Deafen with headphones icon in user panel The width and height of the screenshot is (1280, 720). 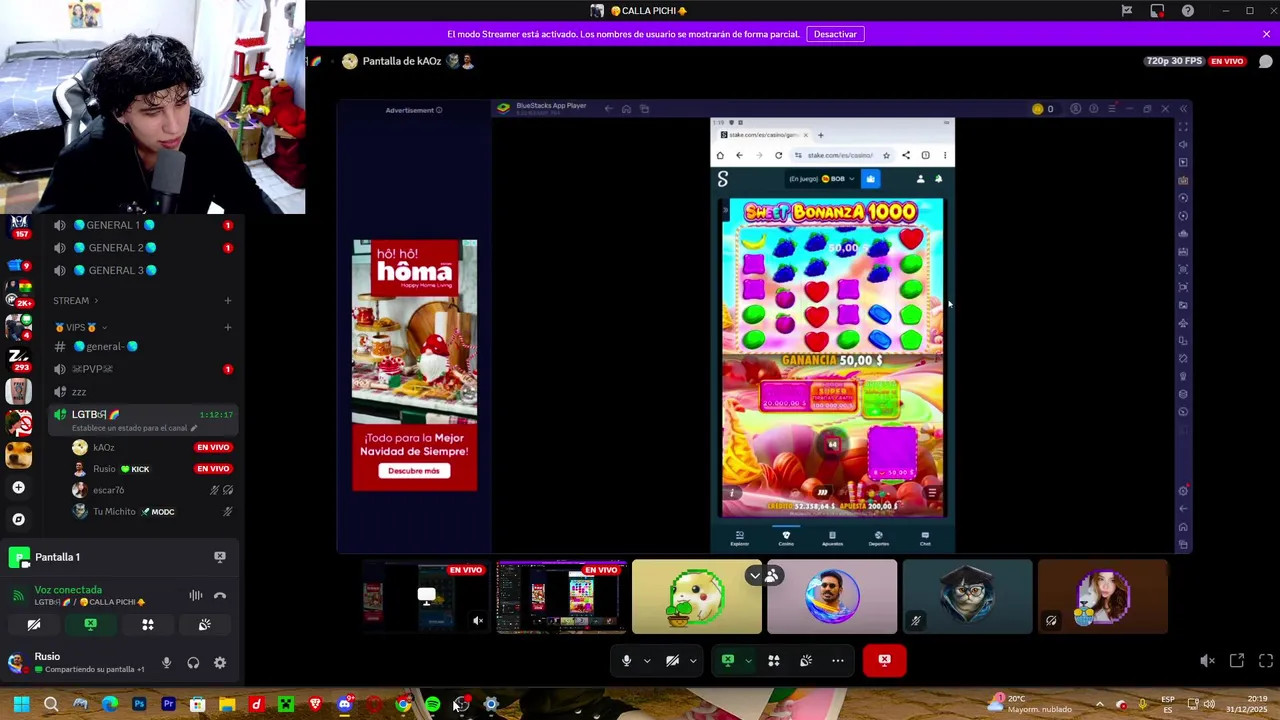point(193,662)
